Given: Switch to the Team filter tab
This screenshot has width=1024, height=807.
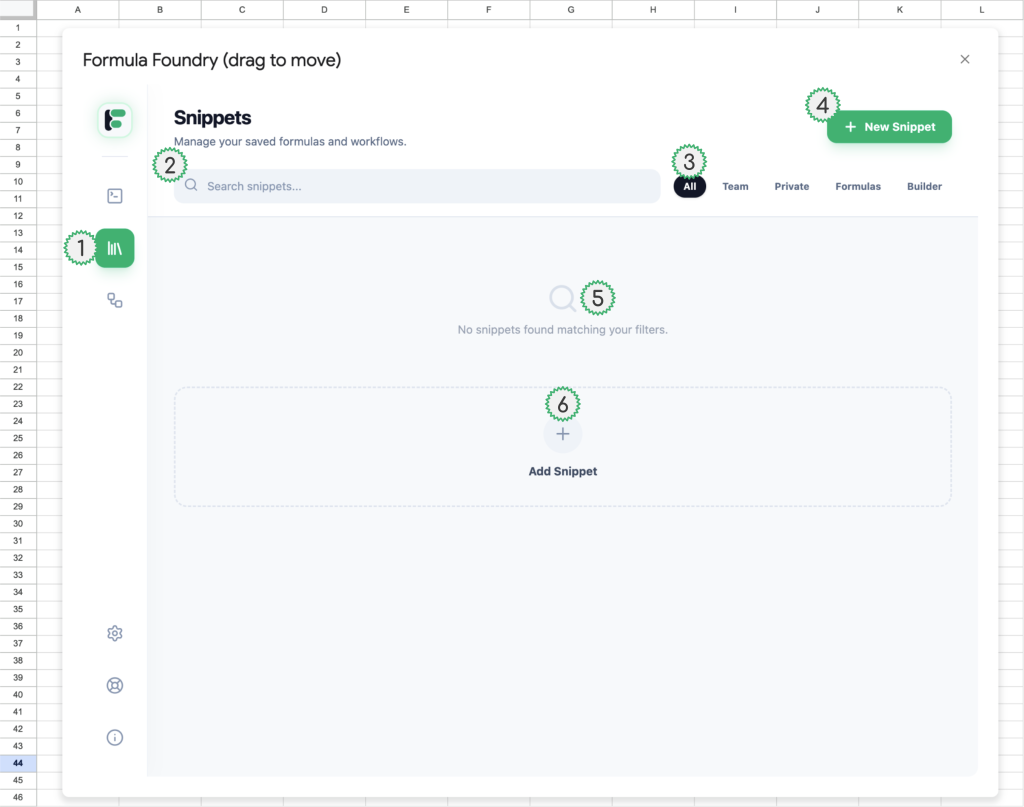Looking at the screenshot, I should (x=735, y=186).
